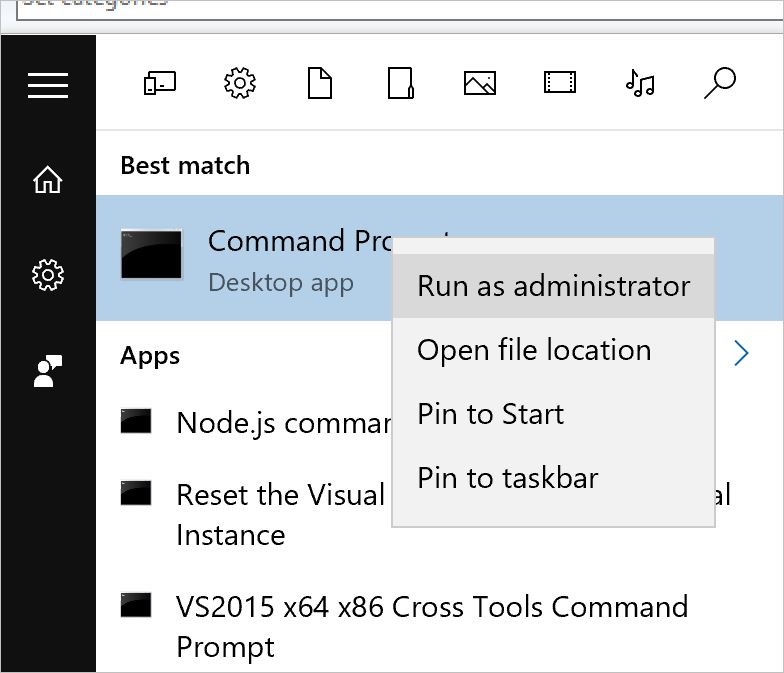Expand the Apps section chevron arrow

click(741, 353)
